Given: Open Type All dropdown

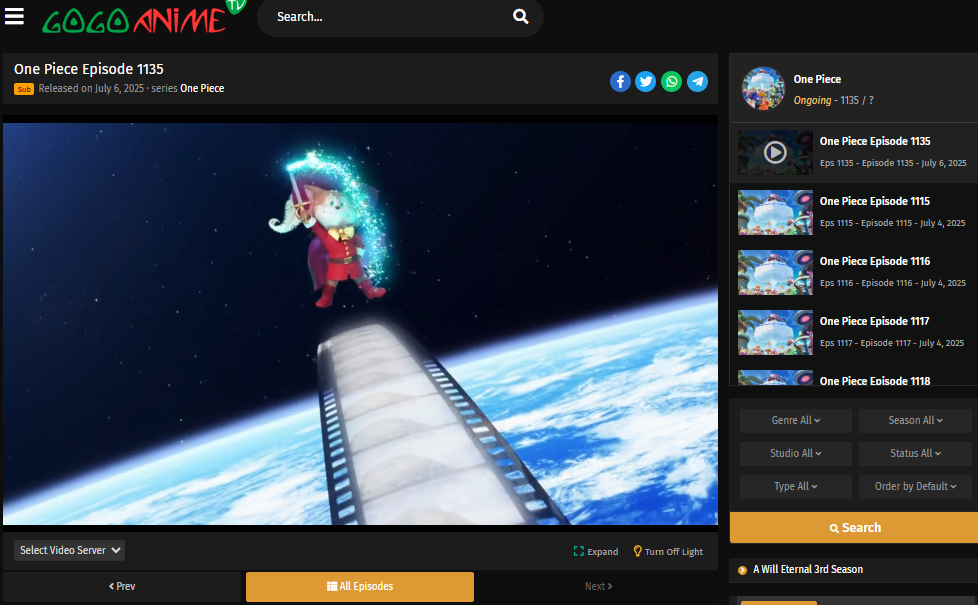Looking at the screenshot, I should click(796, 486).
